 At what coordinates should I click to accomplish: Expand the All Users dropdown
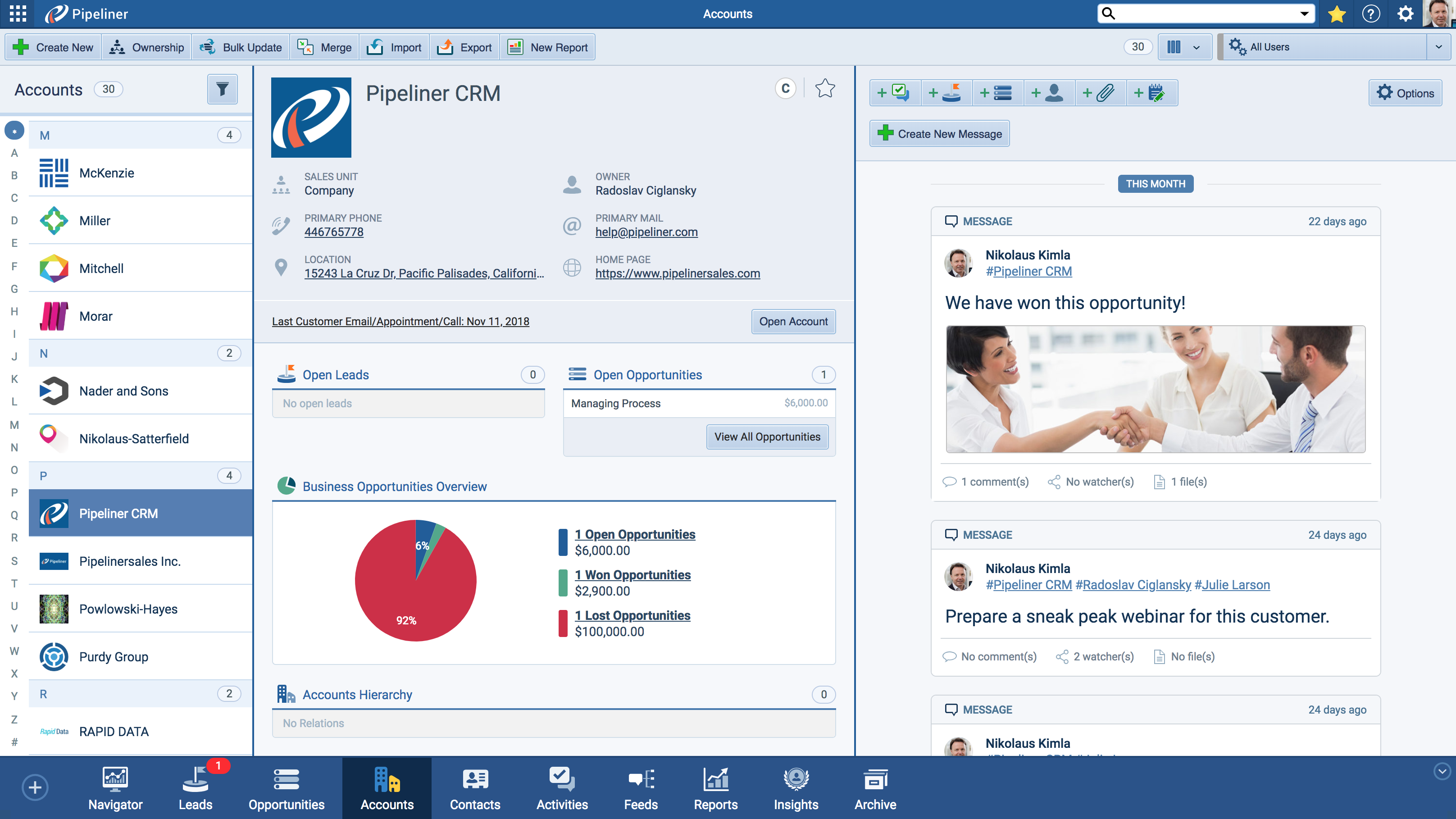[1438, 47]
